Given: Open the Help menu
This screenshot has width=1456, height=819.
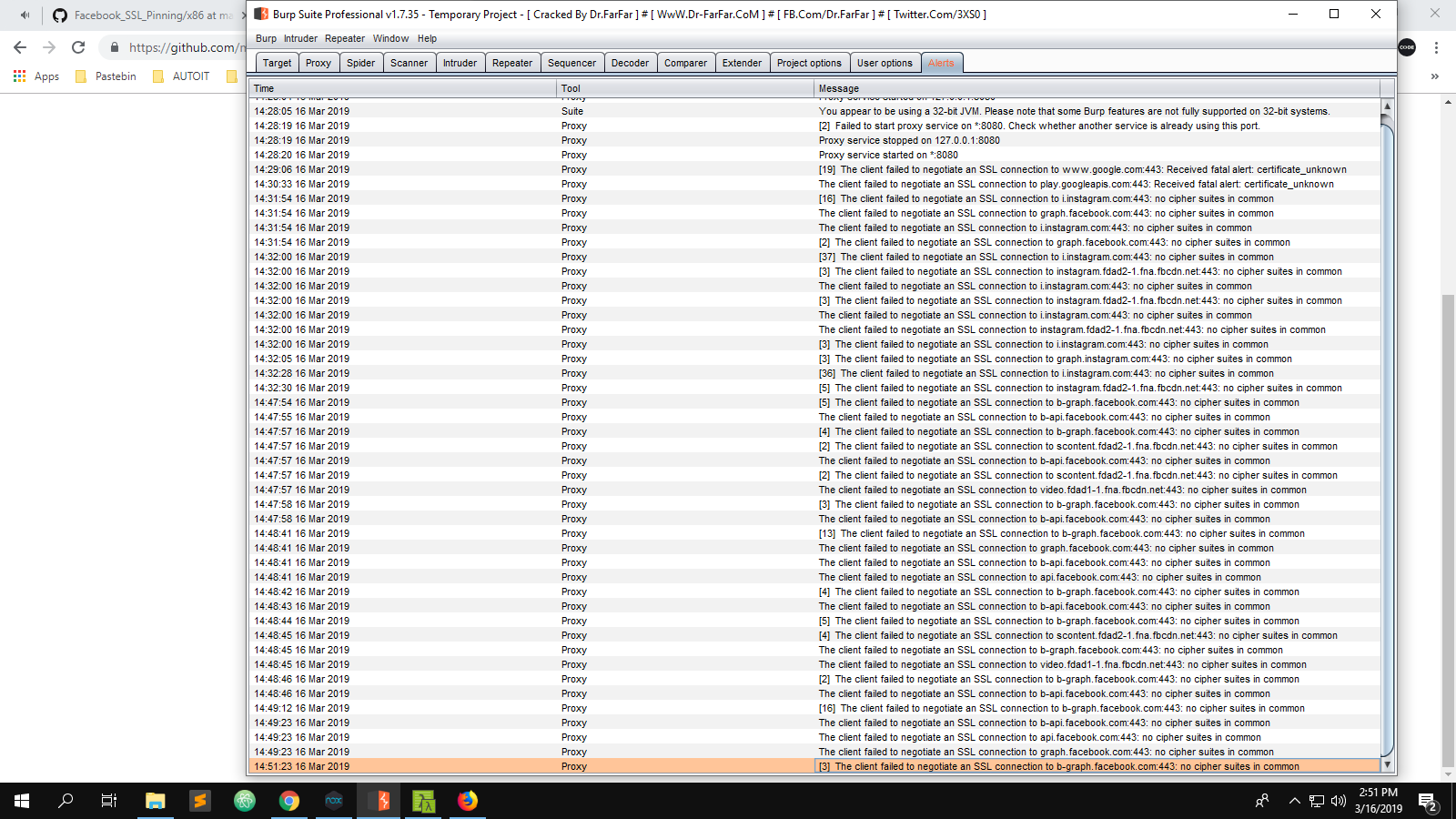Looking at the screenshot, I should [x=427, y=38].
